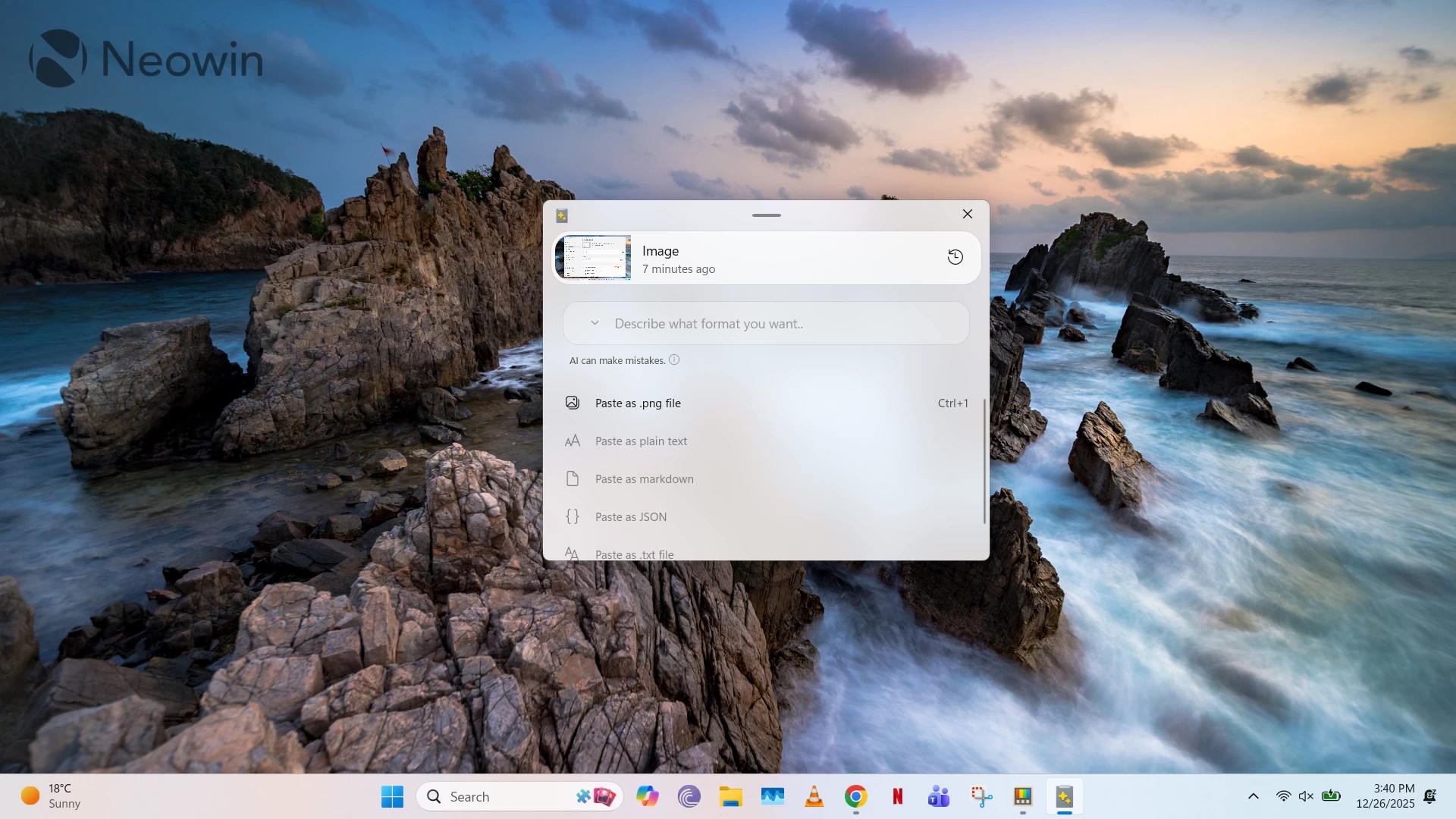Click the document icon beside Paste as markdown
Viewport: 1456px width, 819px height.
(x=573, y=479)
